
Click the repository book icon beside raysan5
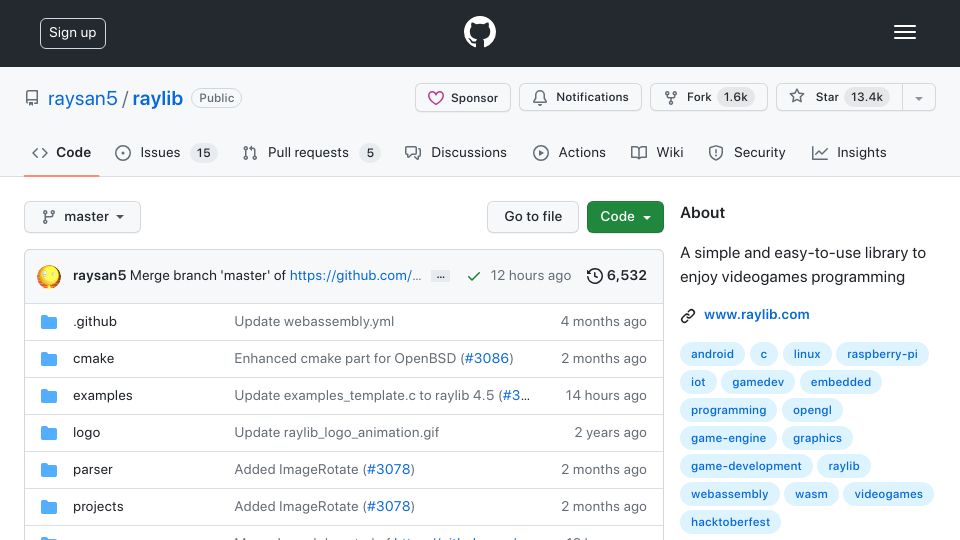pos(32,98)
